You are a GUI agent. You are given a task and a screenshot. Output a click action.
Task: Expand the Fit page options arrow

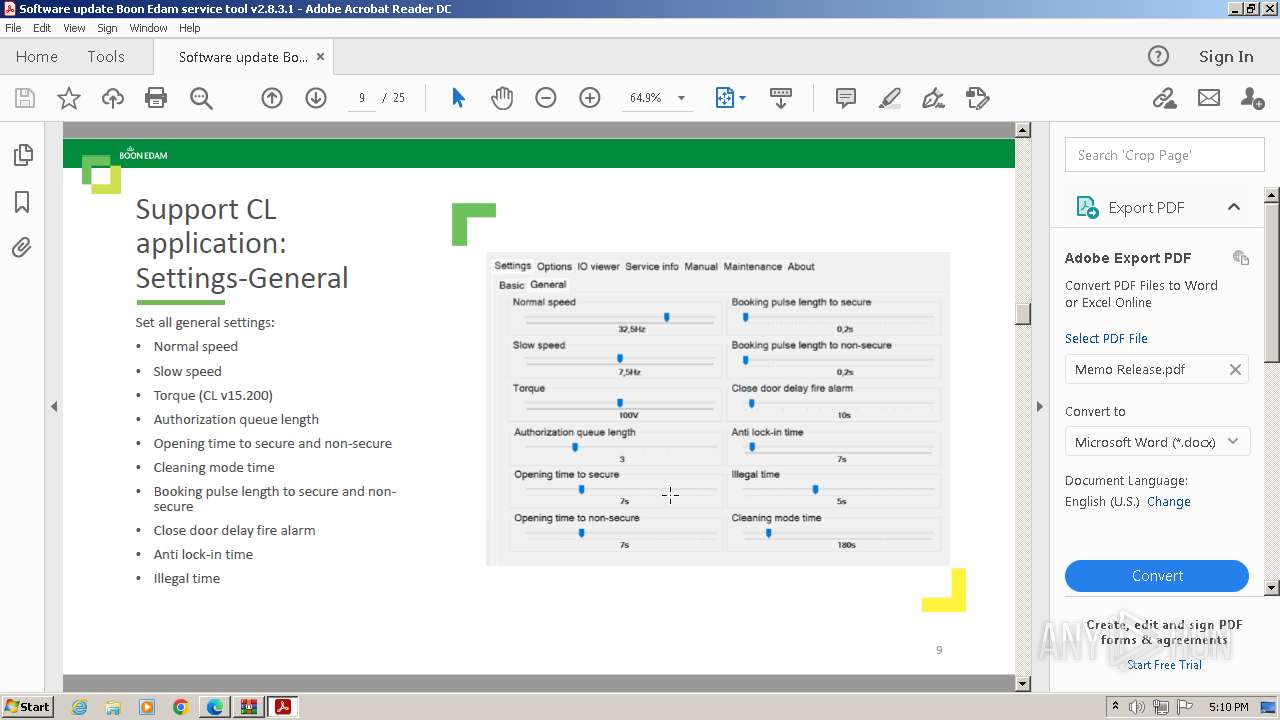(742, 98)
